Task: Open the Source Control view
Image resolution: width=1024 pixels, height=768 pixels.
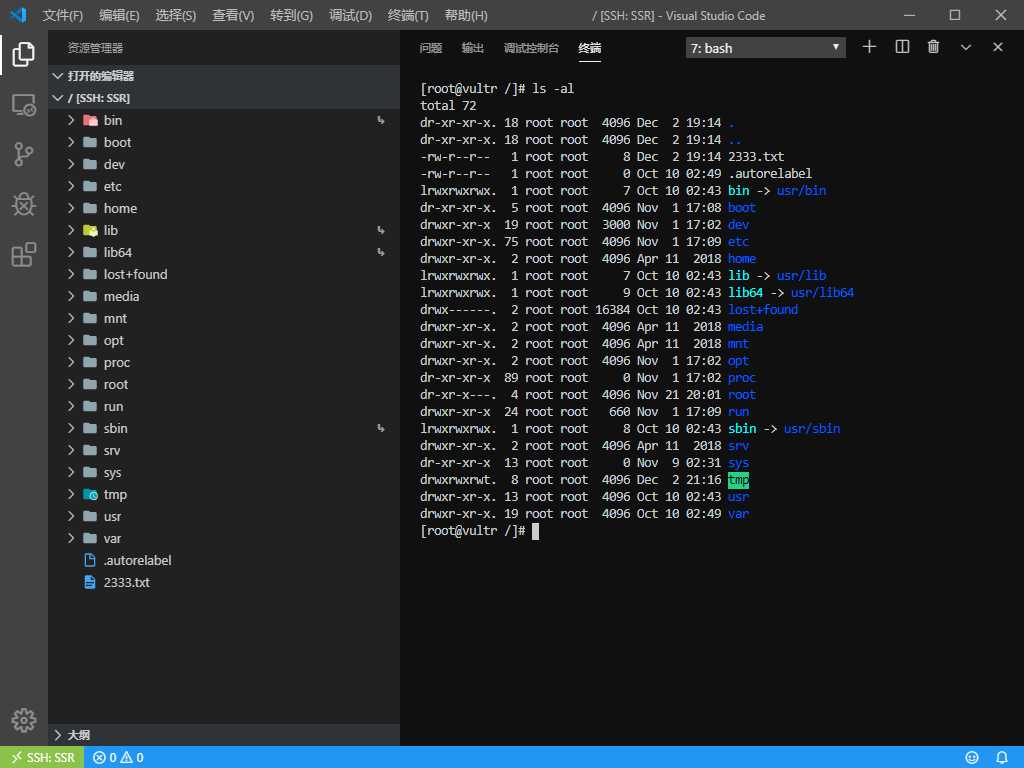Action: (x=24, y=154)
